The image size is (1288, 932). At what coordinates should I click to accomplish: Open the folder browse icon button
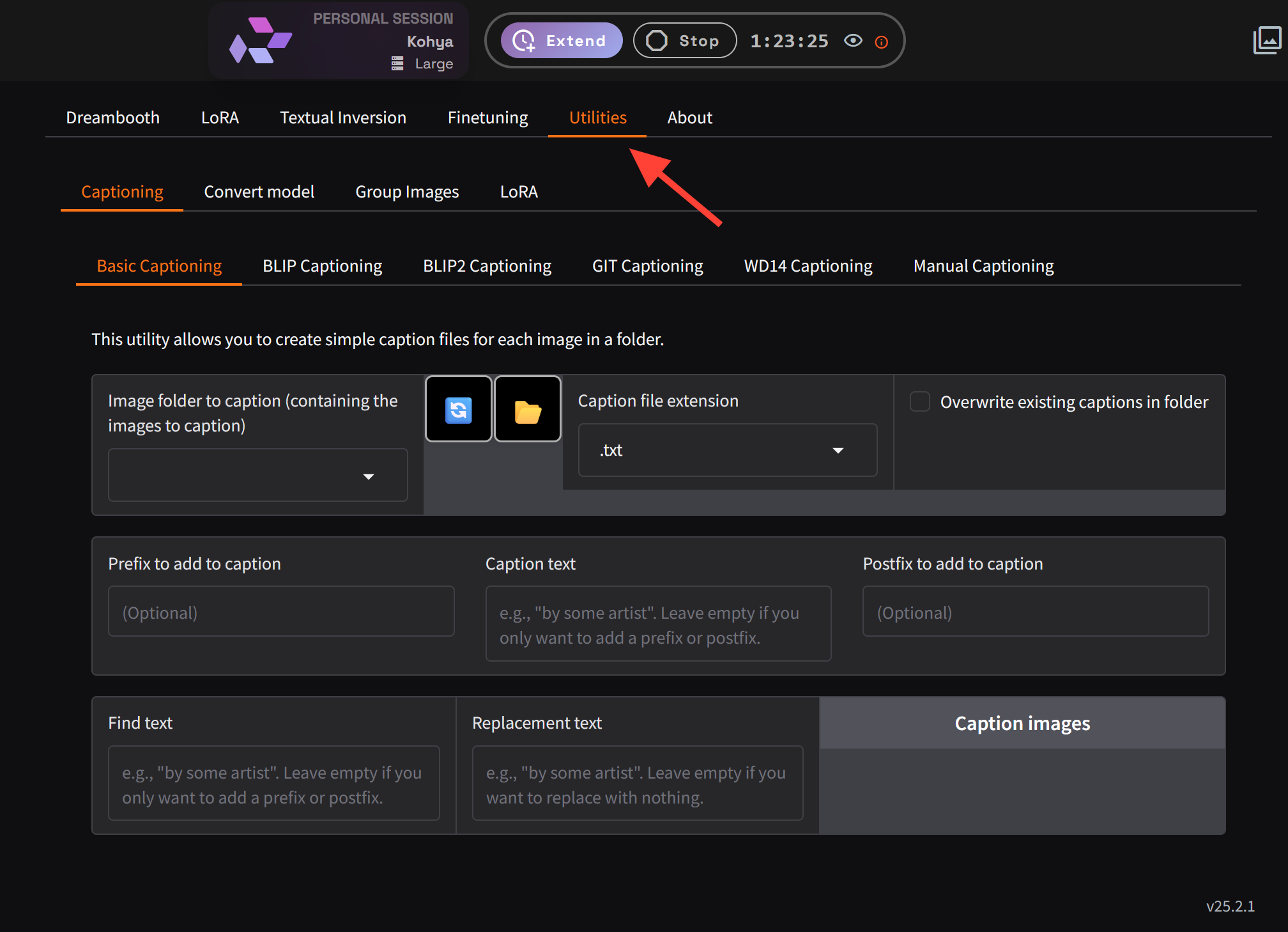coord(528,410)
